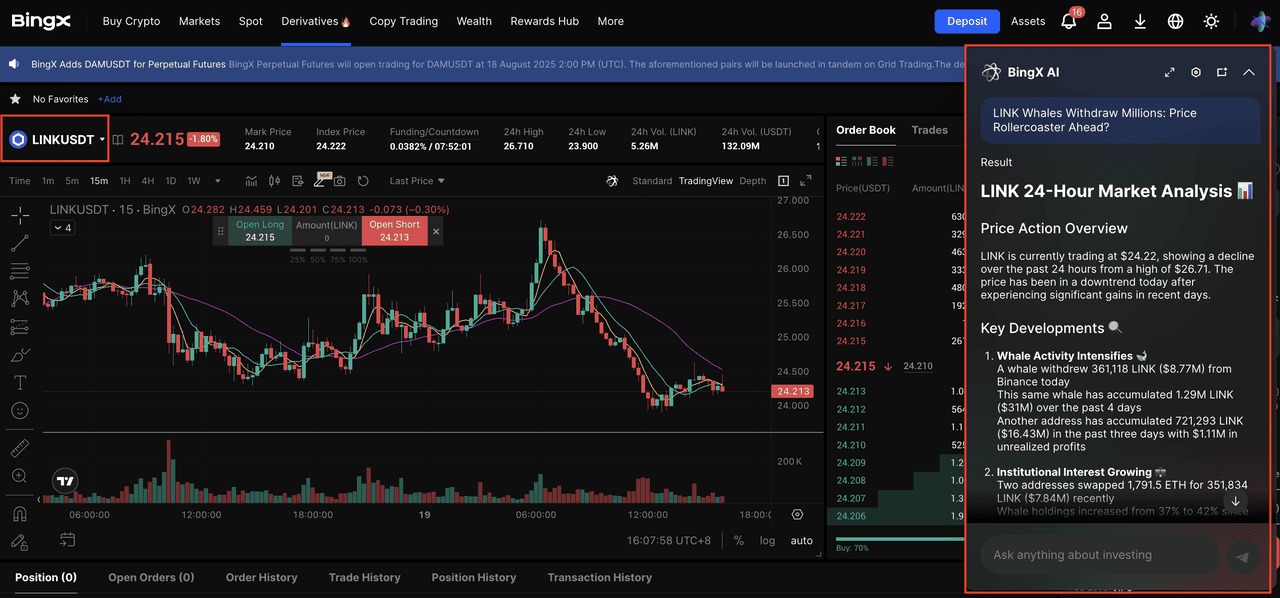Click the TradingView logo on chart
This screenshot has height=598, width=1280.
pyautogui.click(x=66, y=481)
